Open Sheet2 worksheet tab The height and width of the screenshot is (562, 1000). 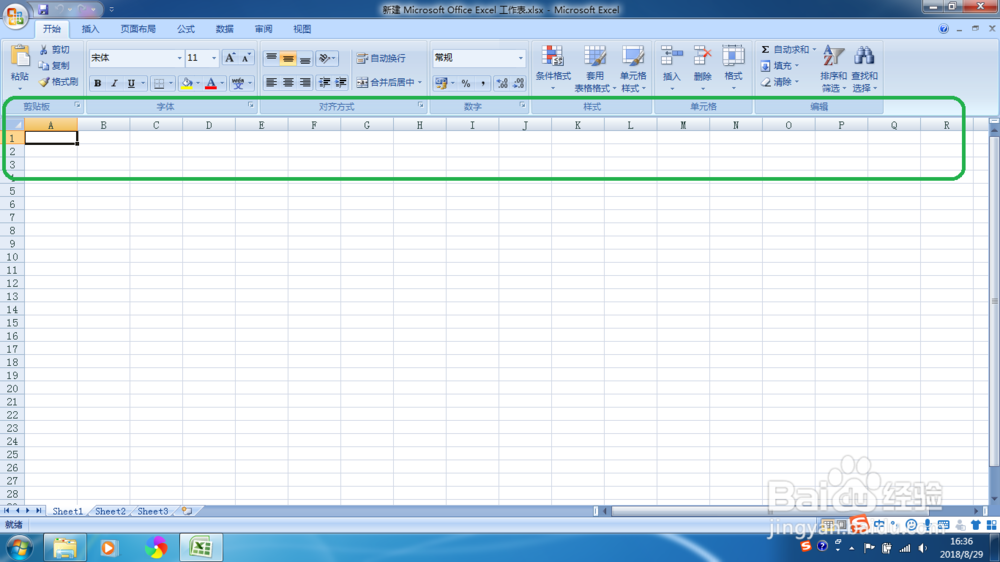click(x=110, y=511)
